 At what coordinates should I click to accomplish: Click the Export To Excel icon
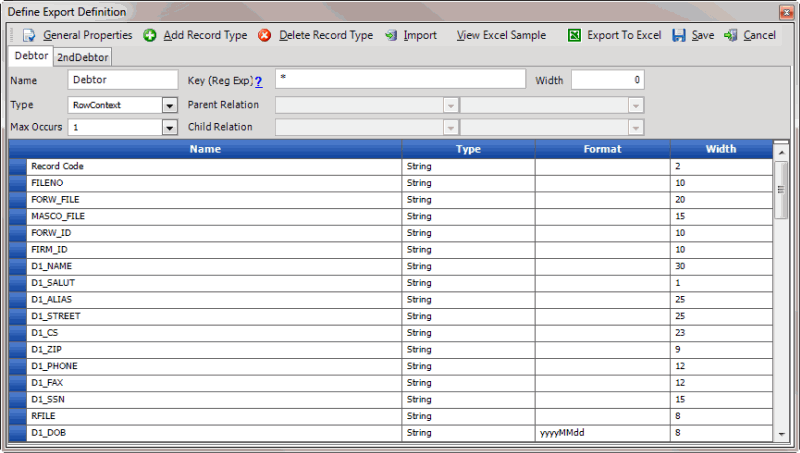574,35
